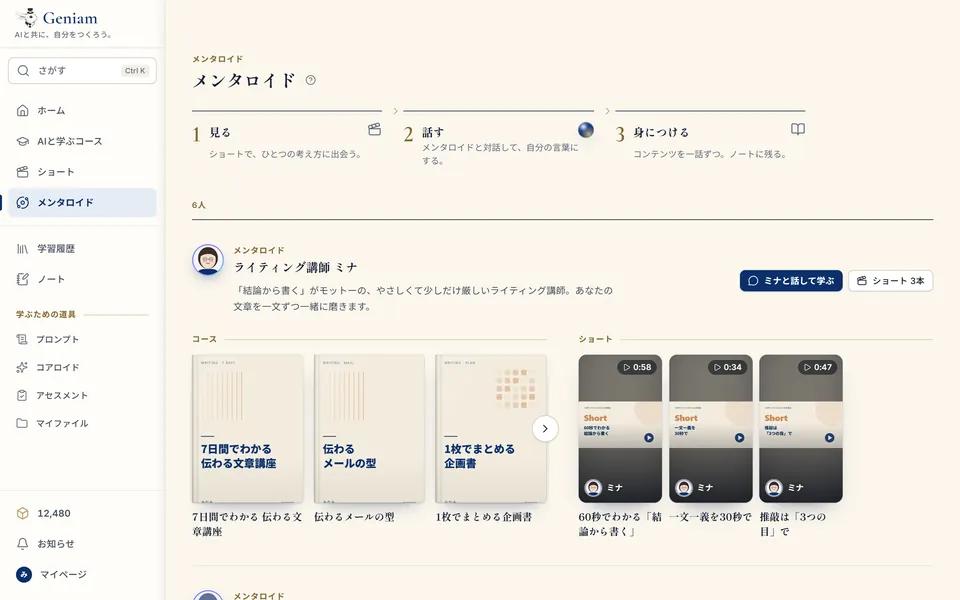Click the blue orb icon in the 話す step
The width and height of the screenshot is (960, 600).
click(x=586, y=129)
